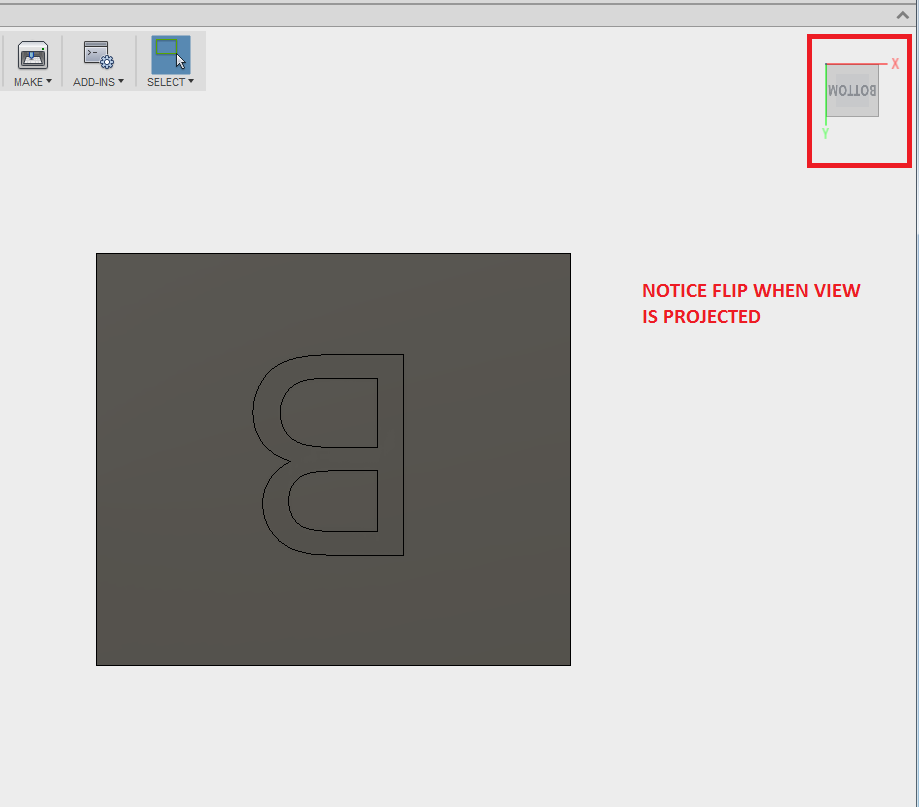The height and width of the screenshot is (807, 919).
Task: Expand the SELECT dropdown menu
Action: (170, 82)
